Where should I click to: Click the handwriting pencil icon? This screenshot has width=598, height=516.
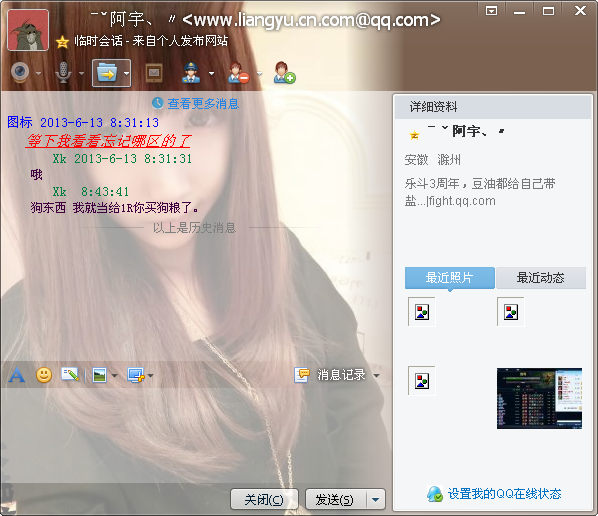pos(70,375)
